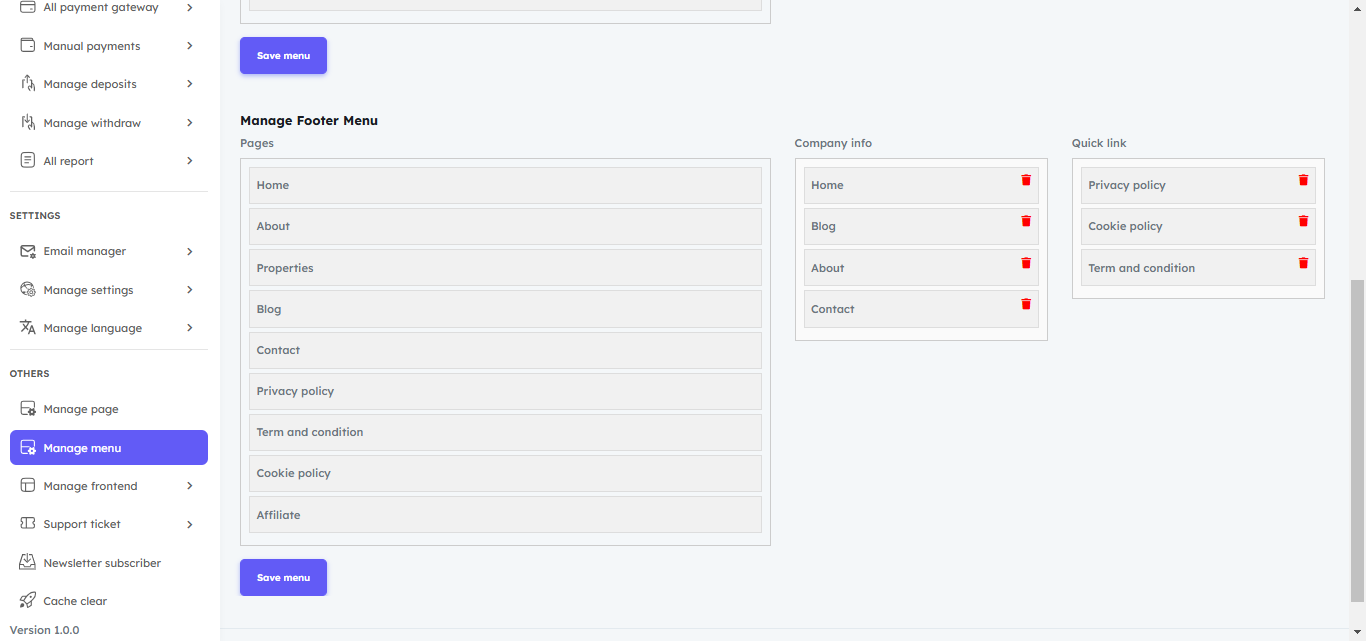Expand the Manage frontend submenu arrow

[x=189, y=486]
